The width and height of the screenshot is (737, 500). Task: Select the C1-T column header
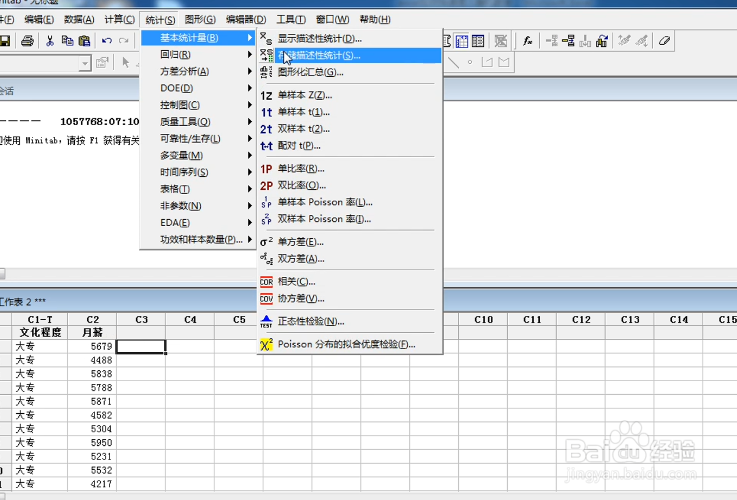coord(40,320)
